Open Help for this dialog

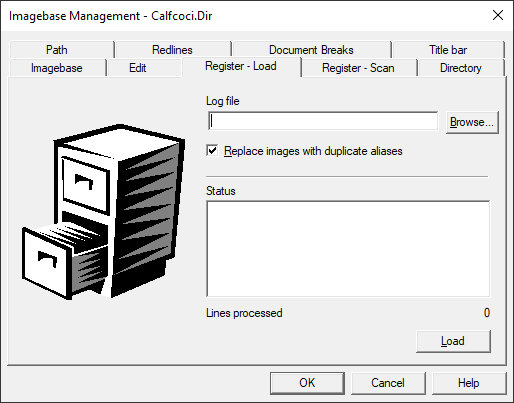(469, 383)
